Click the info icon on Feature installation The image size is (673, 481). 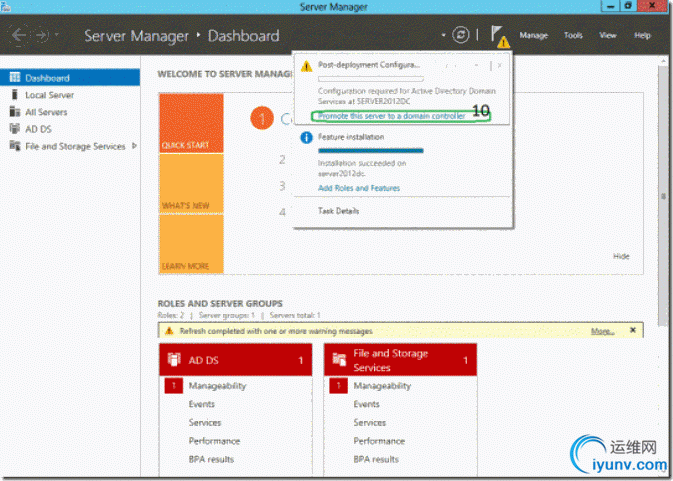[x=306, y=137]
